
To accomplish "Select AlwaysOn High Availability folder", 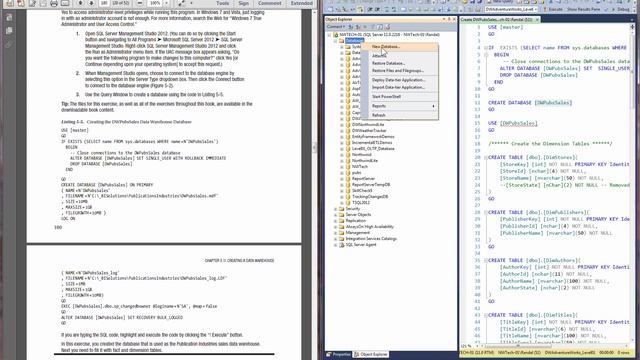I will pyautogui.click(x=369, y=227).
